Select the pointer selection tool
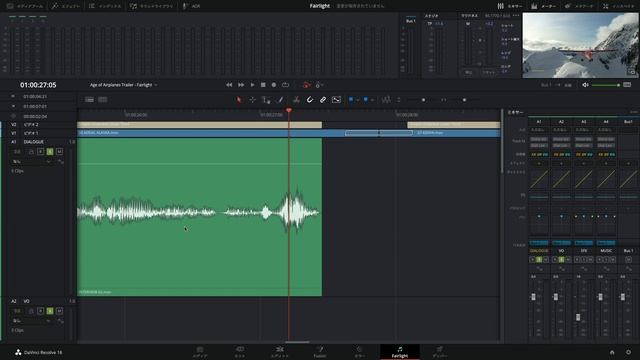Viewport: 640px width, 360px height. 239,100
